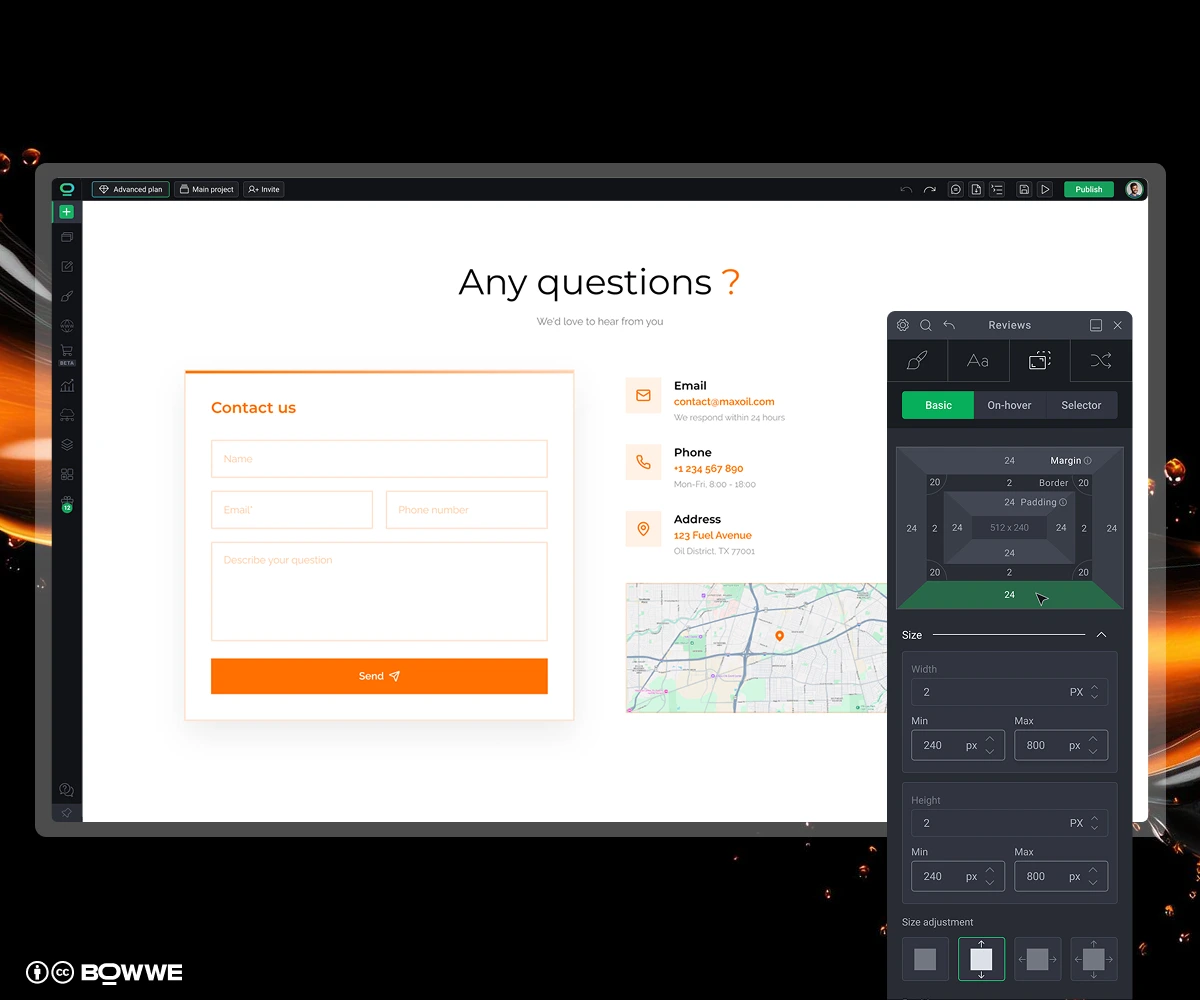Click the BOWWE logo in top-left corner
Viewport: 1200px width, 1000px height.
tap(67, 188)
